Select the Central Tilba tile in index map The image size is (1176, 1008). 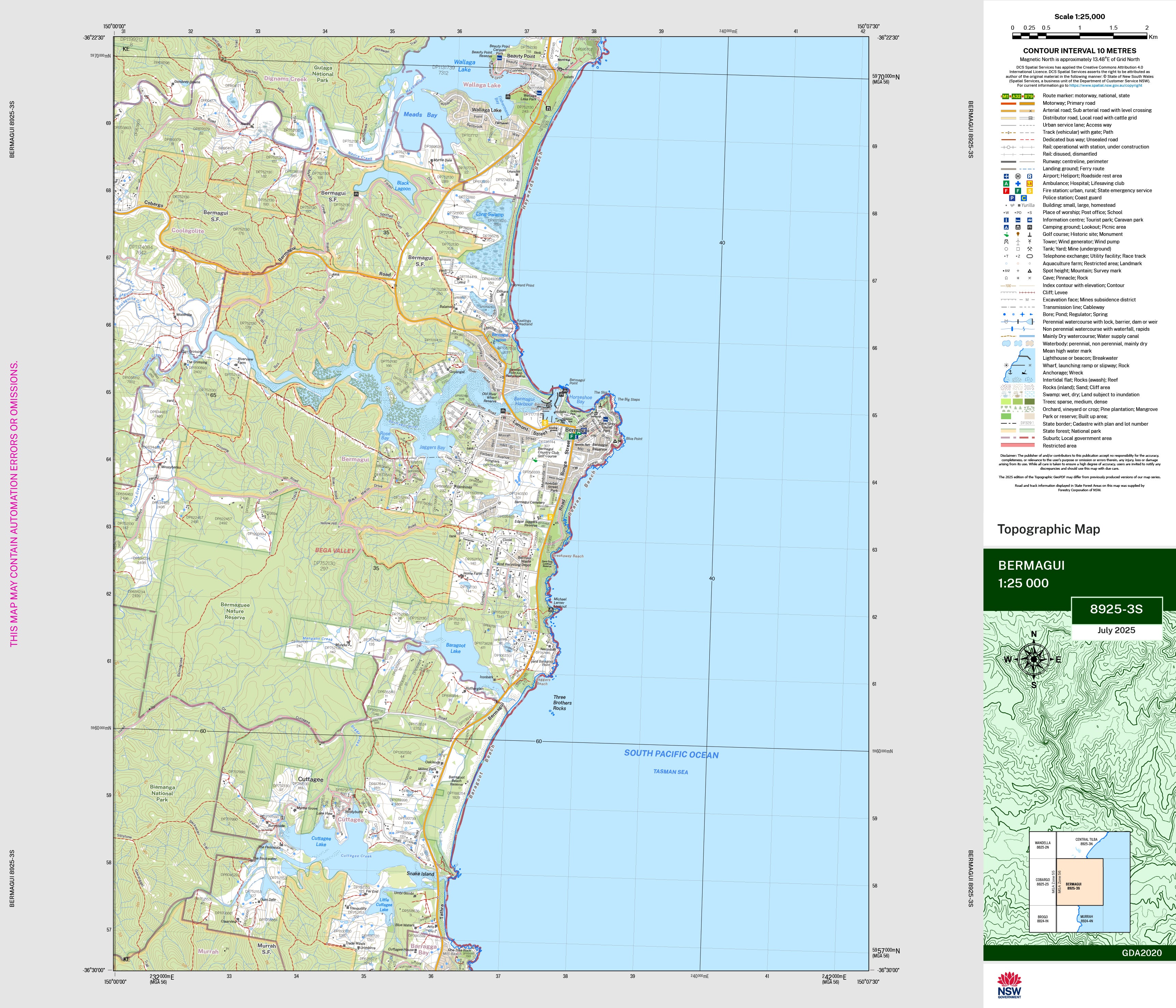1086,843
